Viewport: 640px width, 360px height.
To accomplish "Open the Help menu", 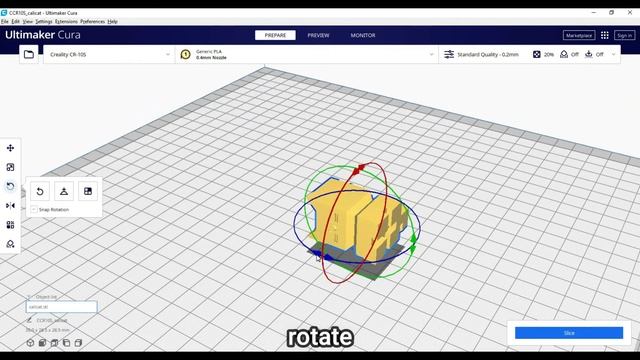I will click(113, 22).
